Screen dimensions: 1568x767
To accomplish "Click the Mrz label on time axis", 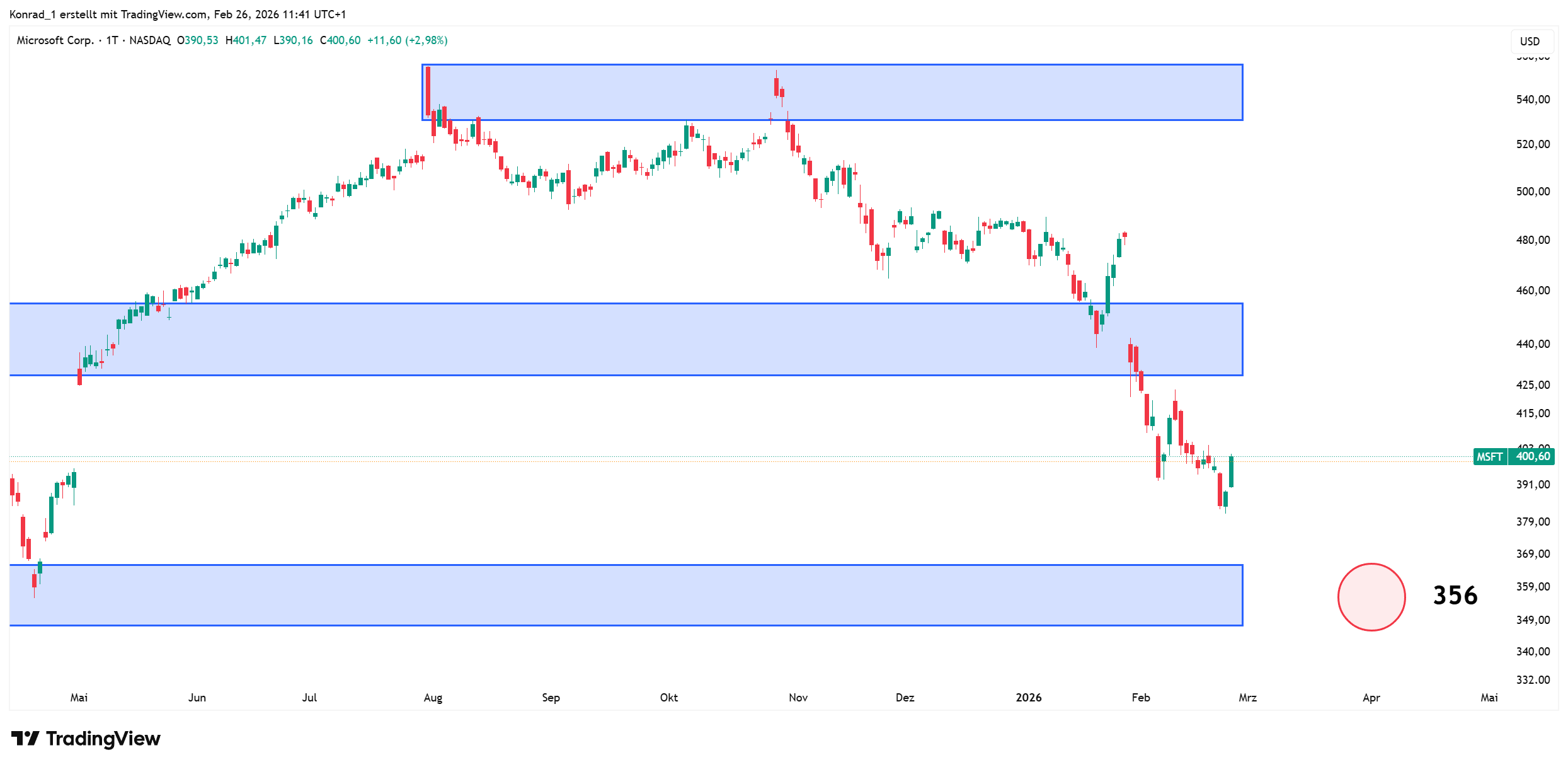I will pyautogui.click(x=1247, y=697).
